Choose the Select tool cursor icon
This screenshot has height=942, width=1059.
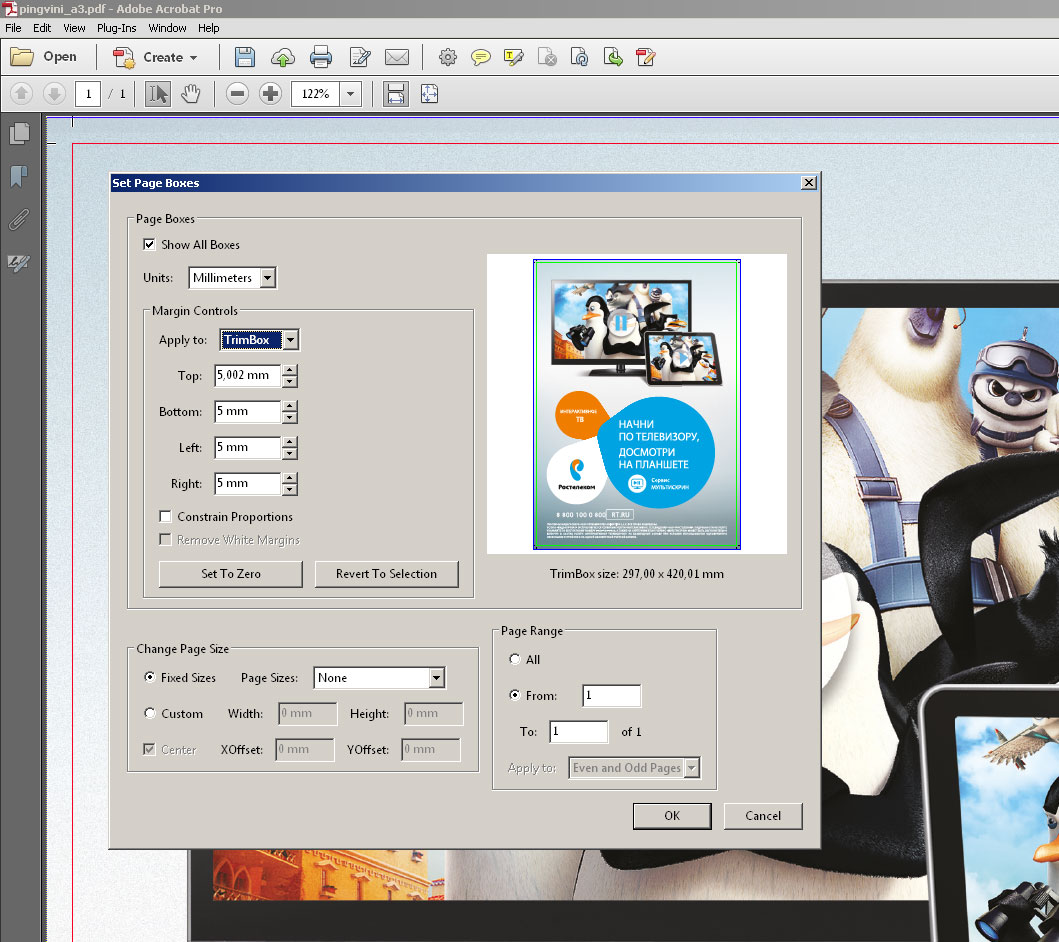(158, 94)
